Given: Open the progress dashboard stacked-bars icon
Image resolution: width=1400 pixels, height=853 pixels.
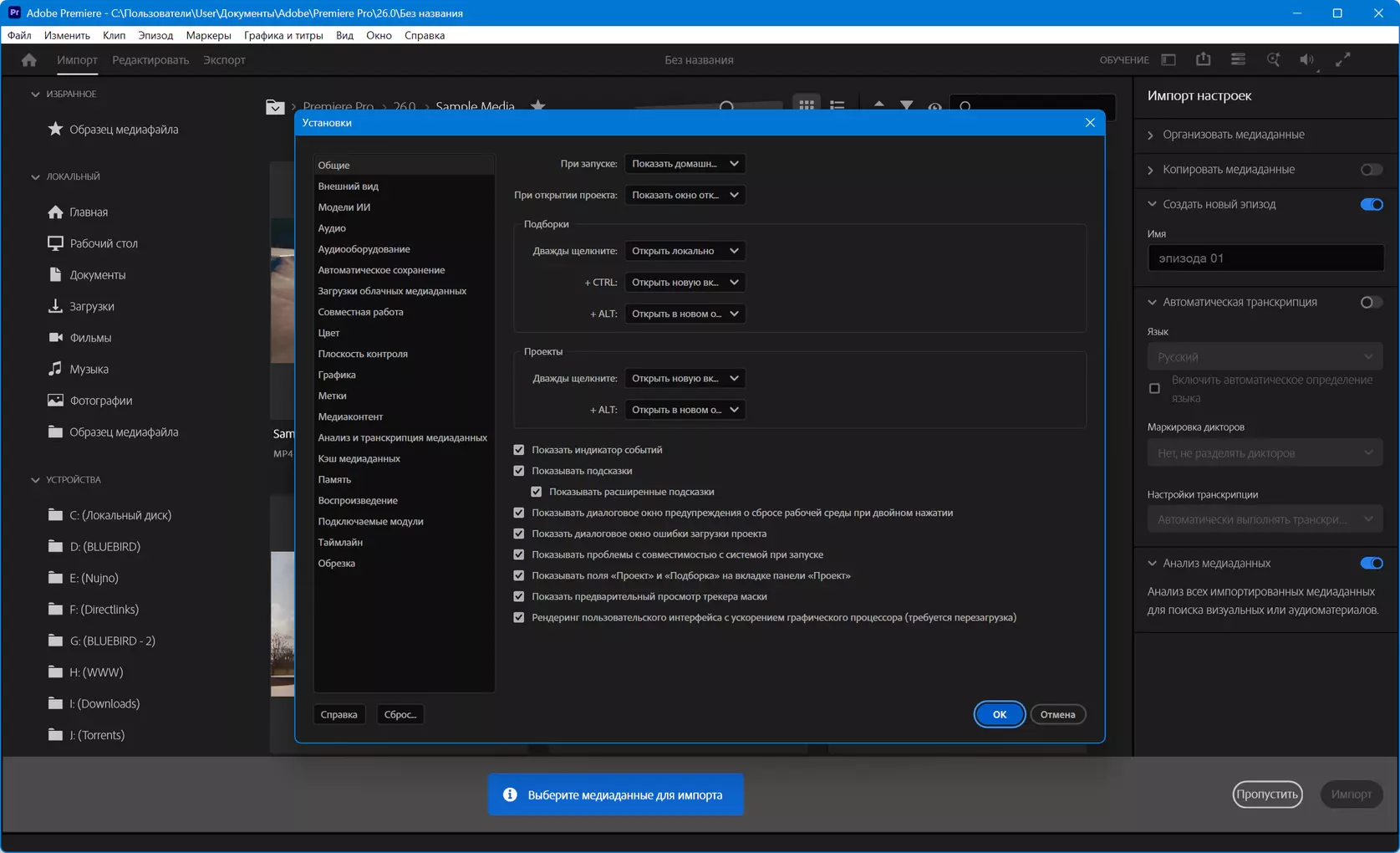Looking at the screenshot, I should click(x=1239, y=59).
